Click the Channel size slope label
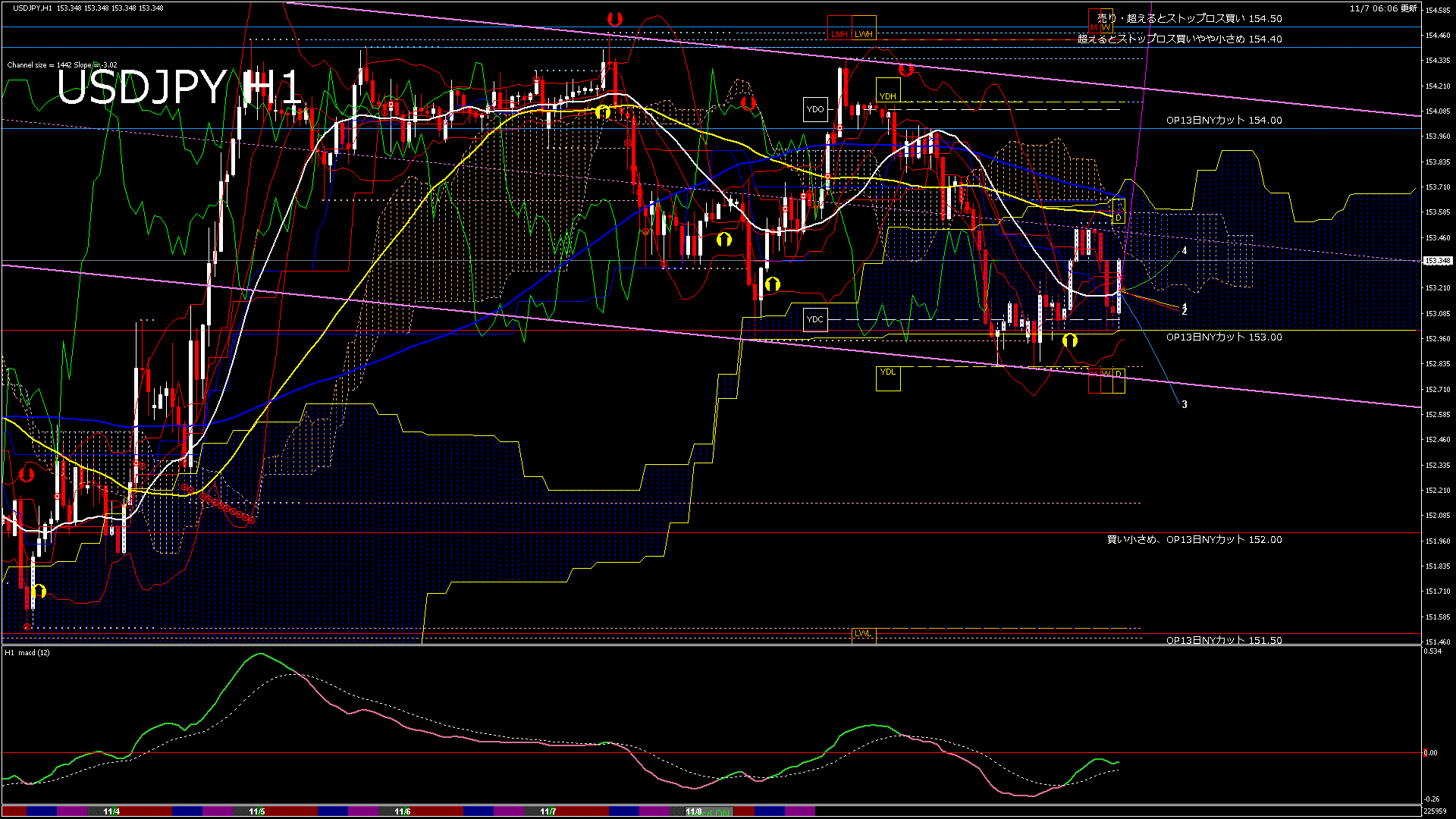Image resolution: width=1456 pixels, height=819 pixels. 61,65
